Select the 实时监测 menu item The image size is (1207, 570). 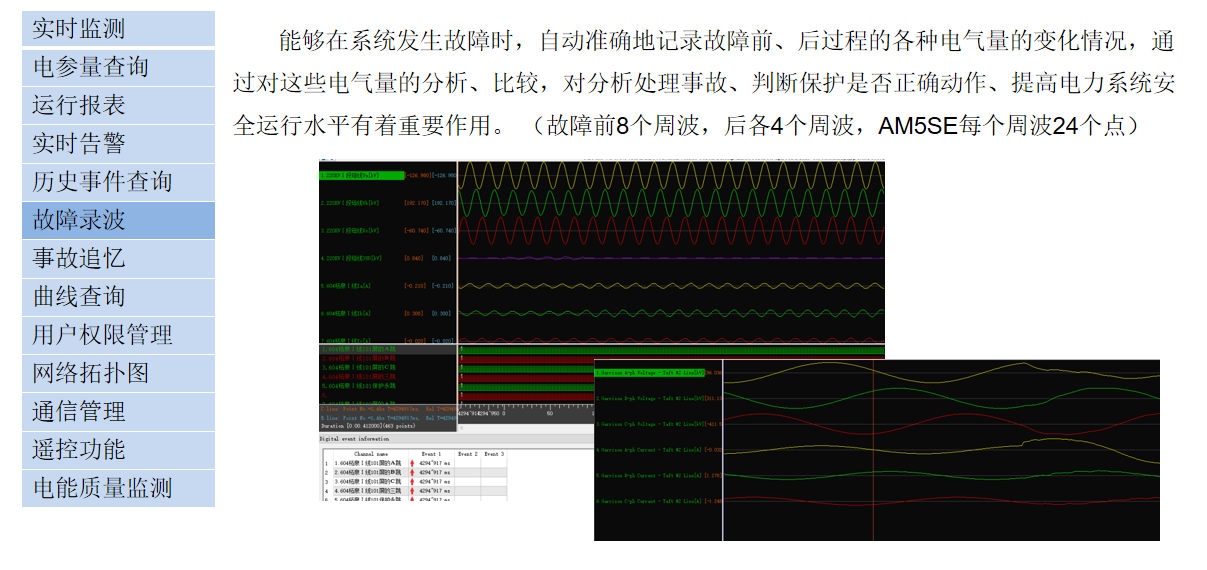[x=118, y=28]
